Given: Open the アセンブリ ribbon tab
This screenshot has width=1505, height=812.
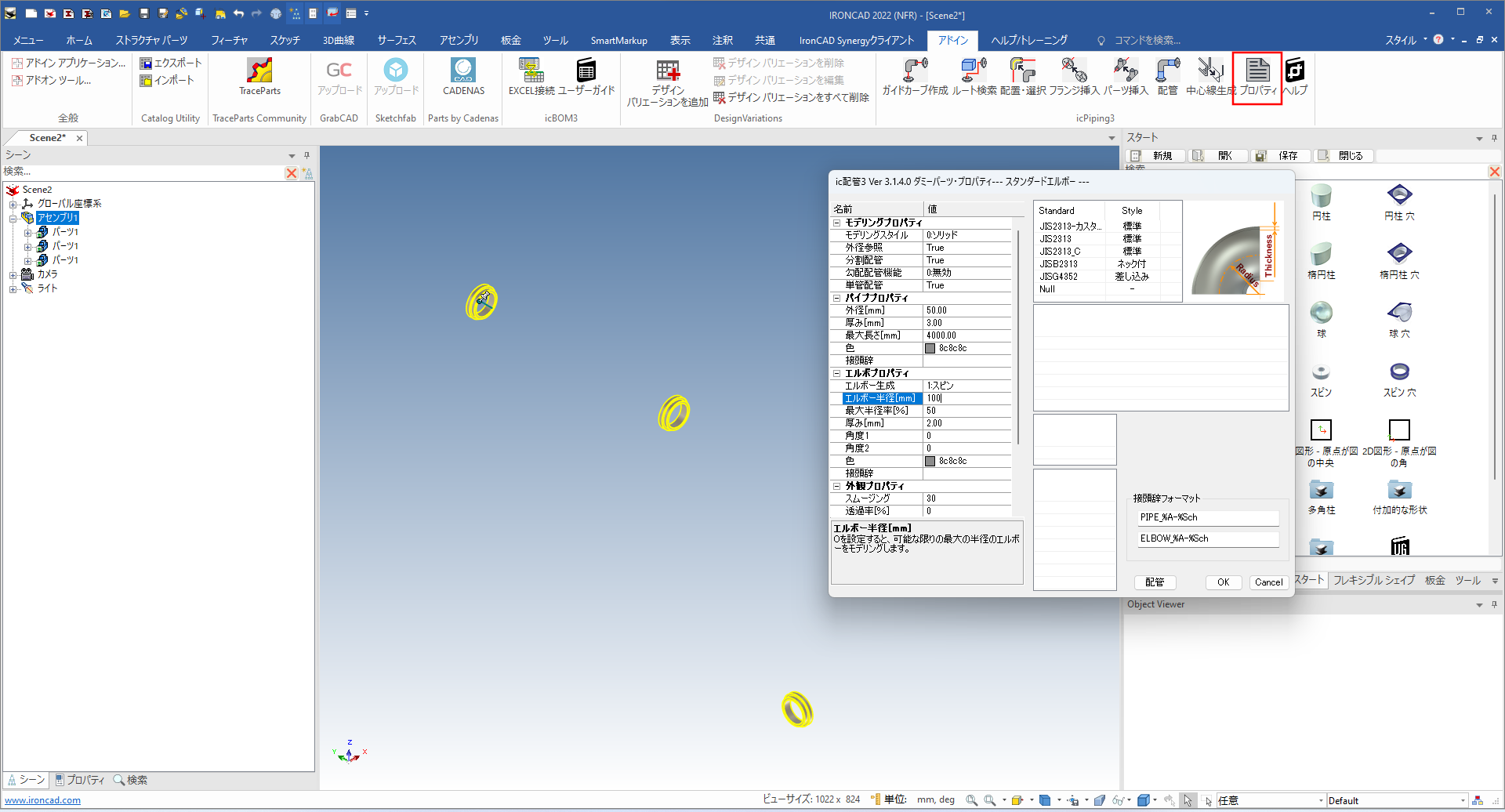Looking at the screenshot, I should (x=459, y=40).
